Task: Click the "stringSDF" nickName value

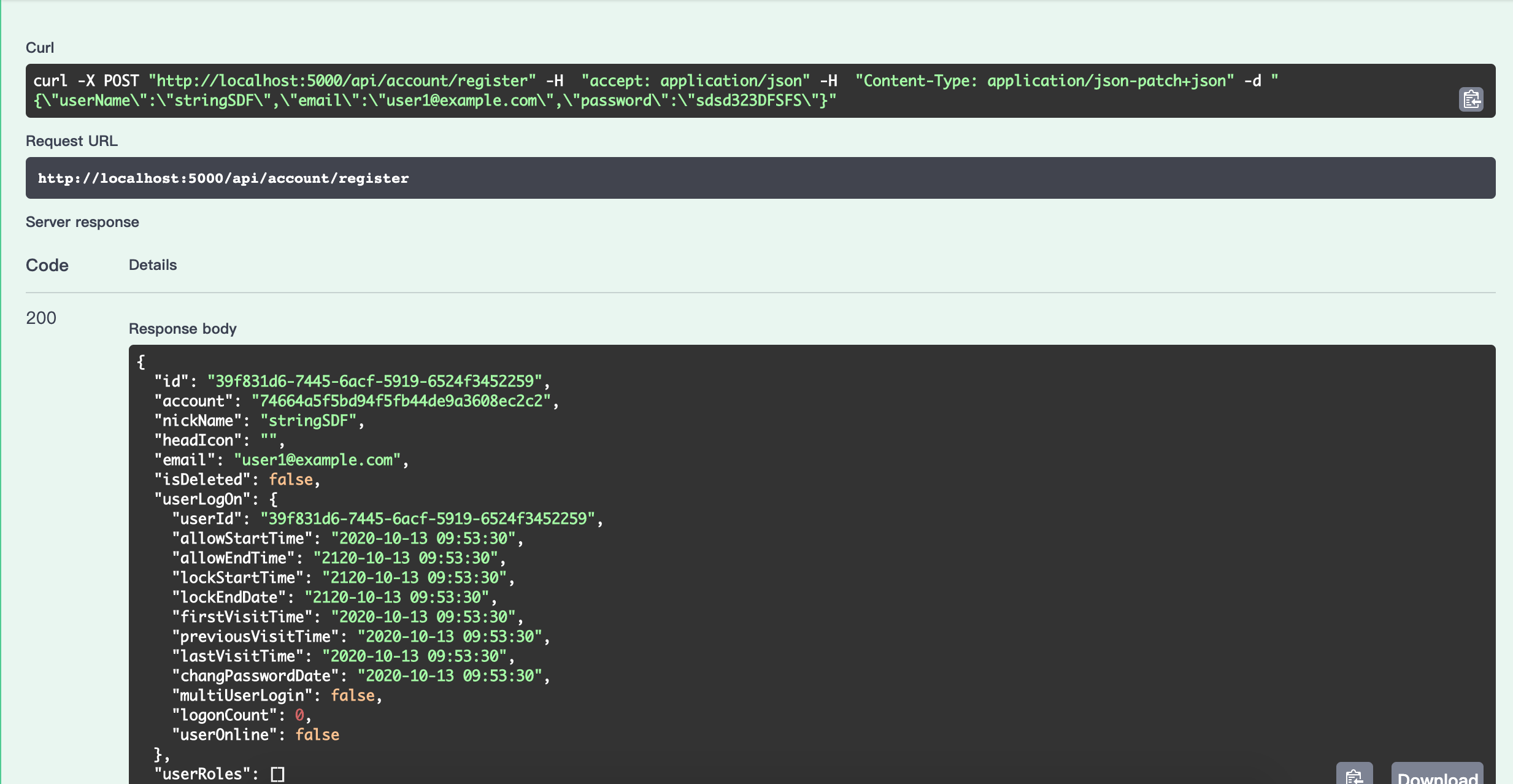Action: [x=309, y=421]
